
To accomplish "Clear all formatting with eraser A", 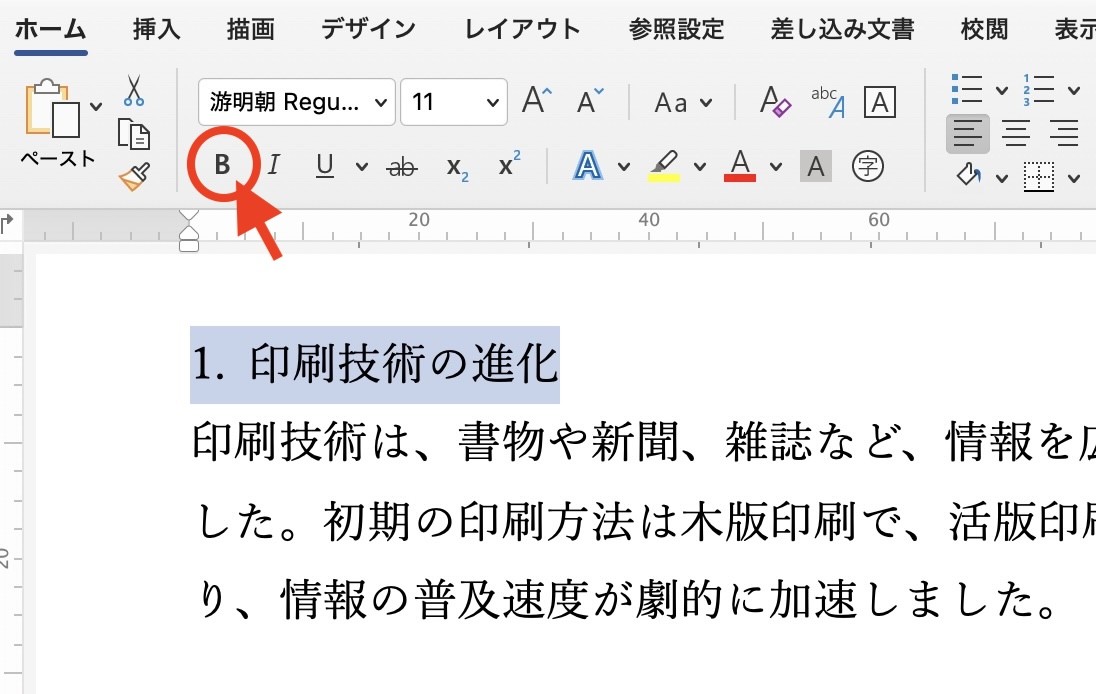I will pyautogui.click(x=775, y=101).
